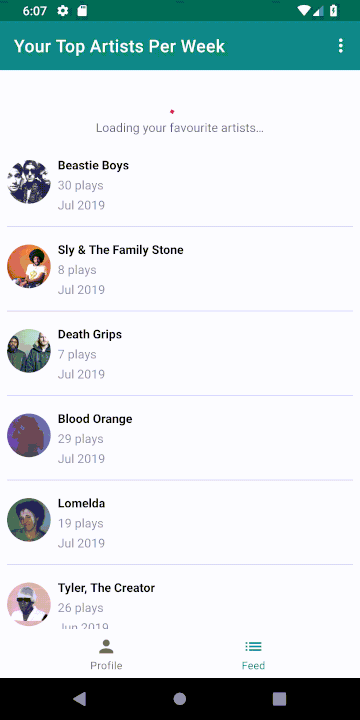Viewport: 360px width, 720px height.
Task: Tap the Feed list icon
Action: (x=253, y=647)
